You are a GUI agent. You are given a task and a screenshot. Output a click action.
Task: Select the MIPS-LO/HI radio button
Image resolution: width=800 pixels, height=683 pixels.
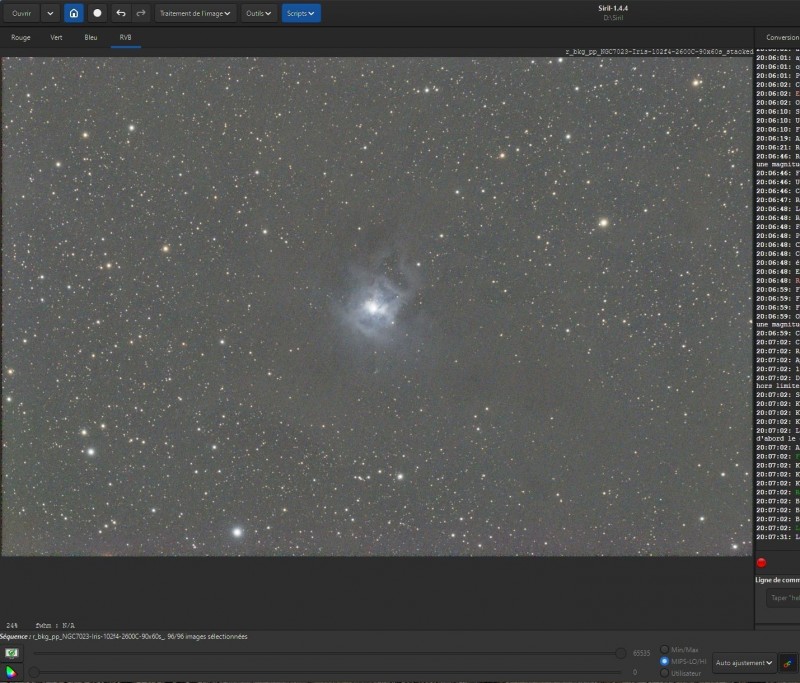point(664,661)
